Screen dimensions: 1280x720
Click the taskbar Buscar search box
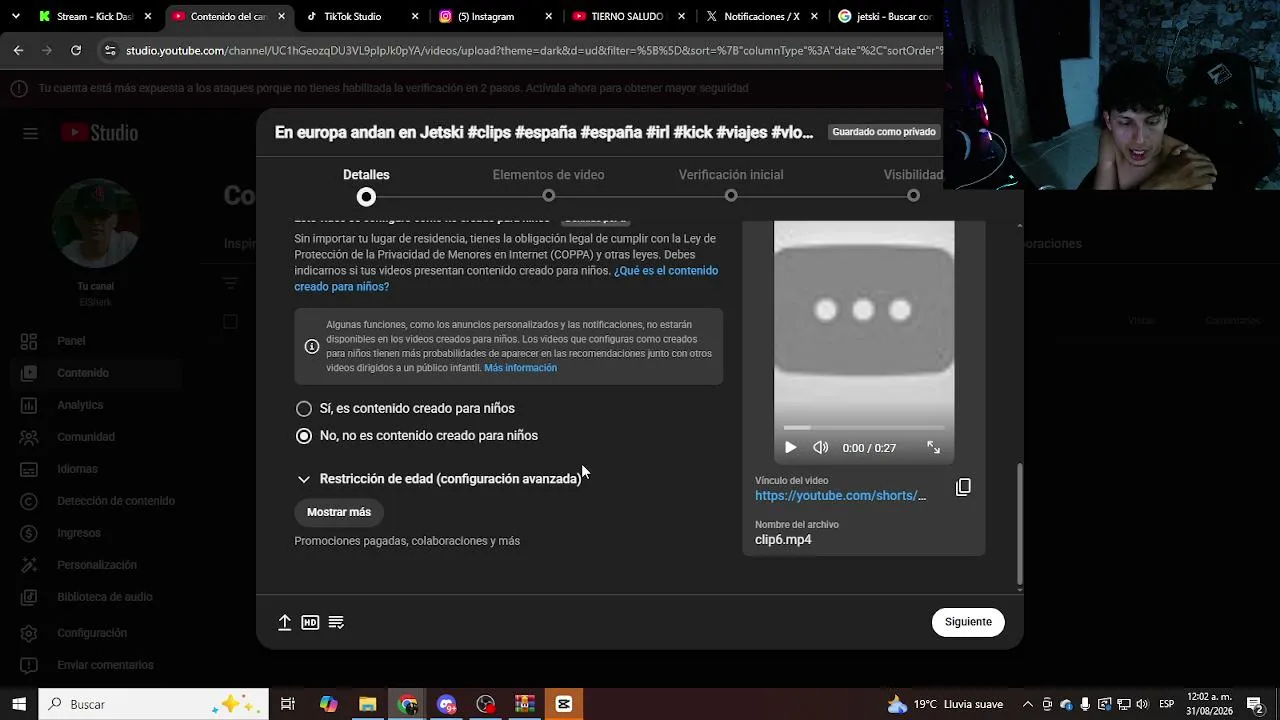(x=153, y=704)
